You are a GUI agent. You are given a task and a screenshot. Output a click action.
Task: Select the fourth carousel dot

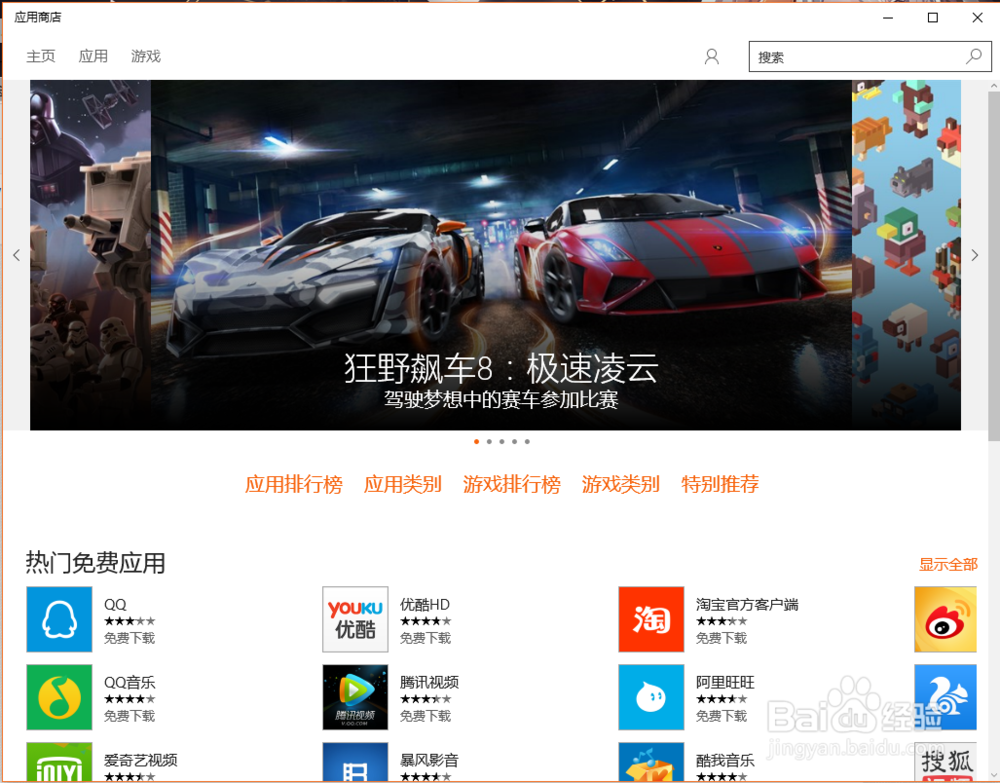pos(515,441)
